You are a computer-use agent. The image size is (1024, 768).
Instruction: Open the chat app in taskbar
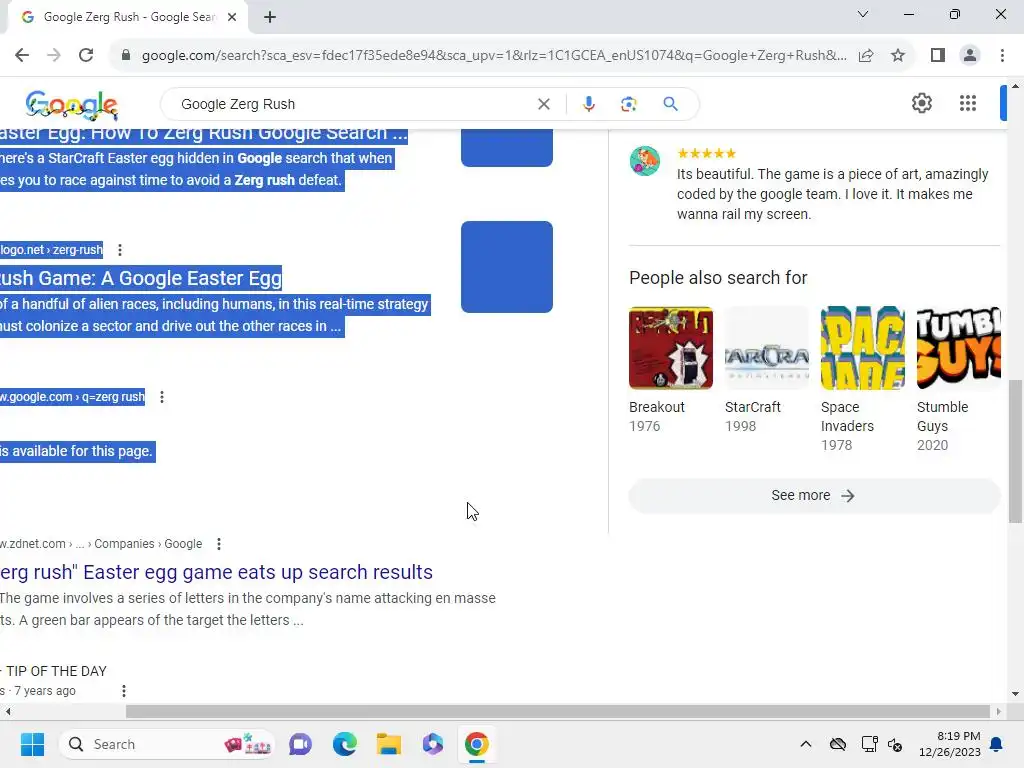300,744
